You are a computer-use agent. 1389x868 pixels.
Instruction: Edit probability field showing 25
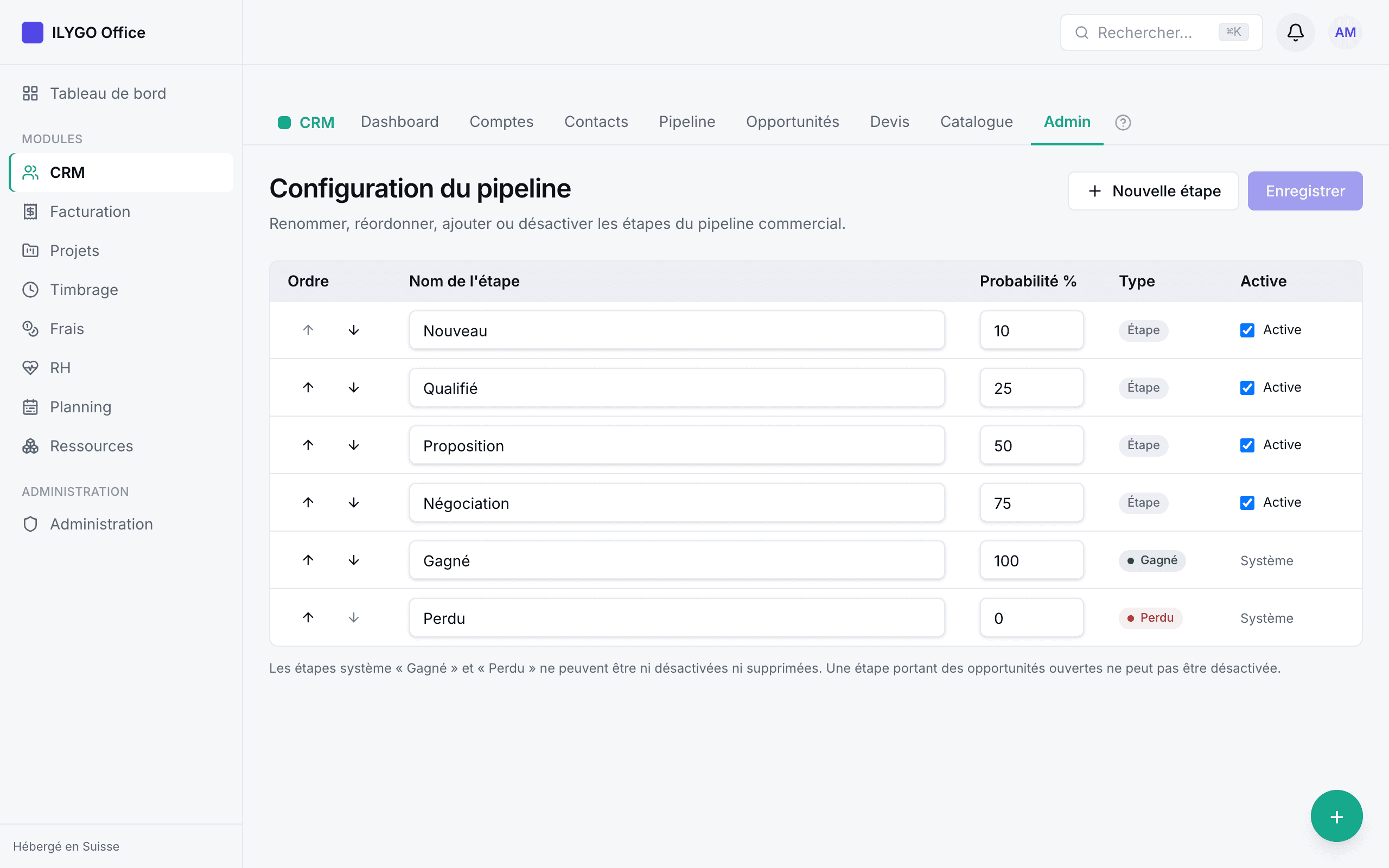(x=1031, y=387)
